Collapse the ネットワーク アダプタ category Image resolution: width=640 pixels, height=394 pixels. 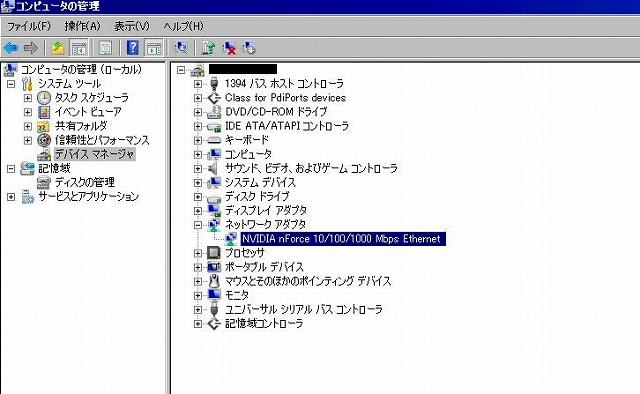[x=198, y=225]
